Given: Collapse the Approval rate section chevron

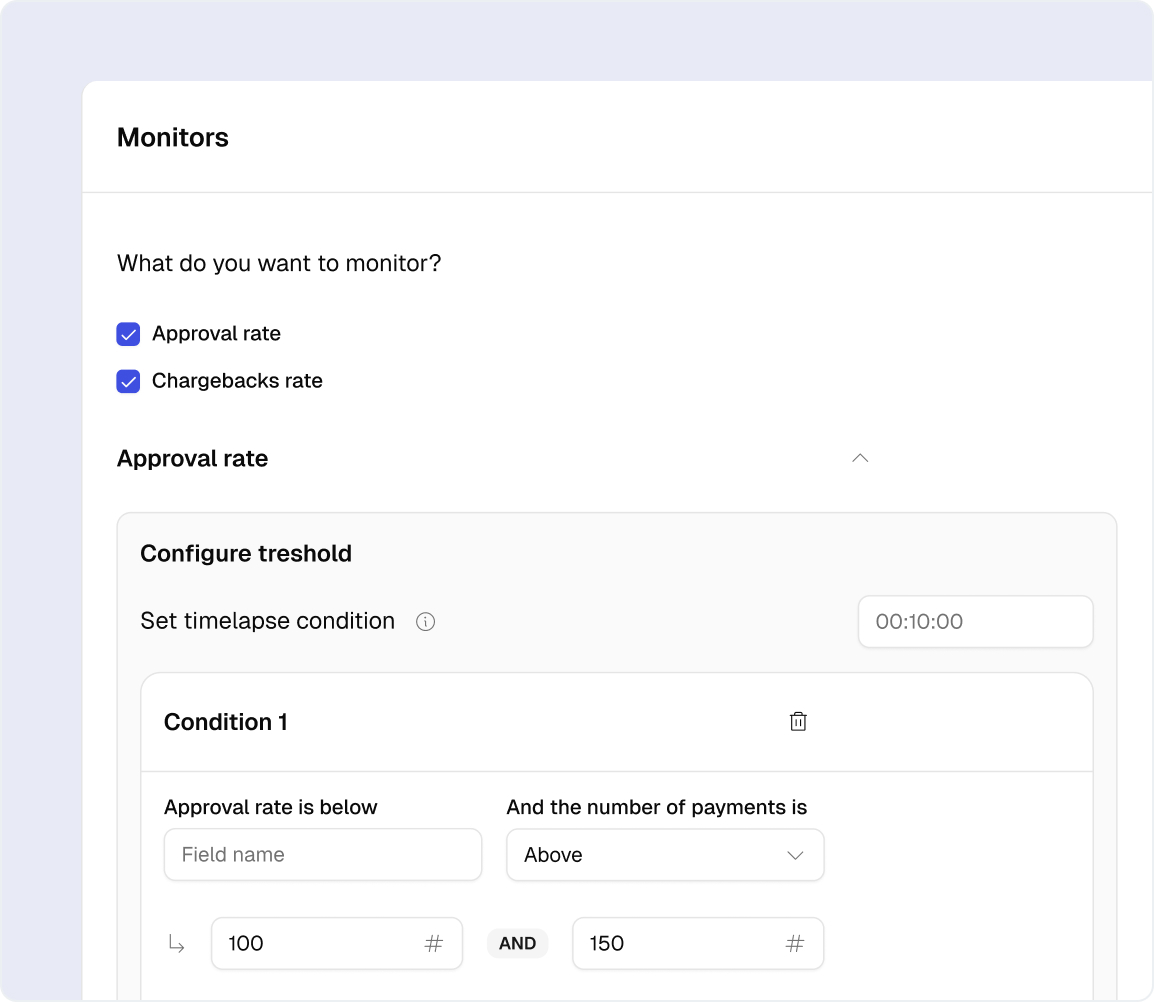Looking at the screenshot, I should (x=860, y=459).
